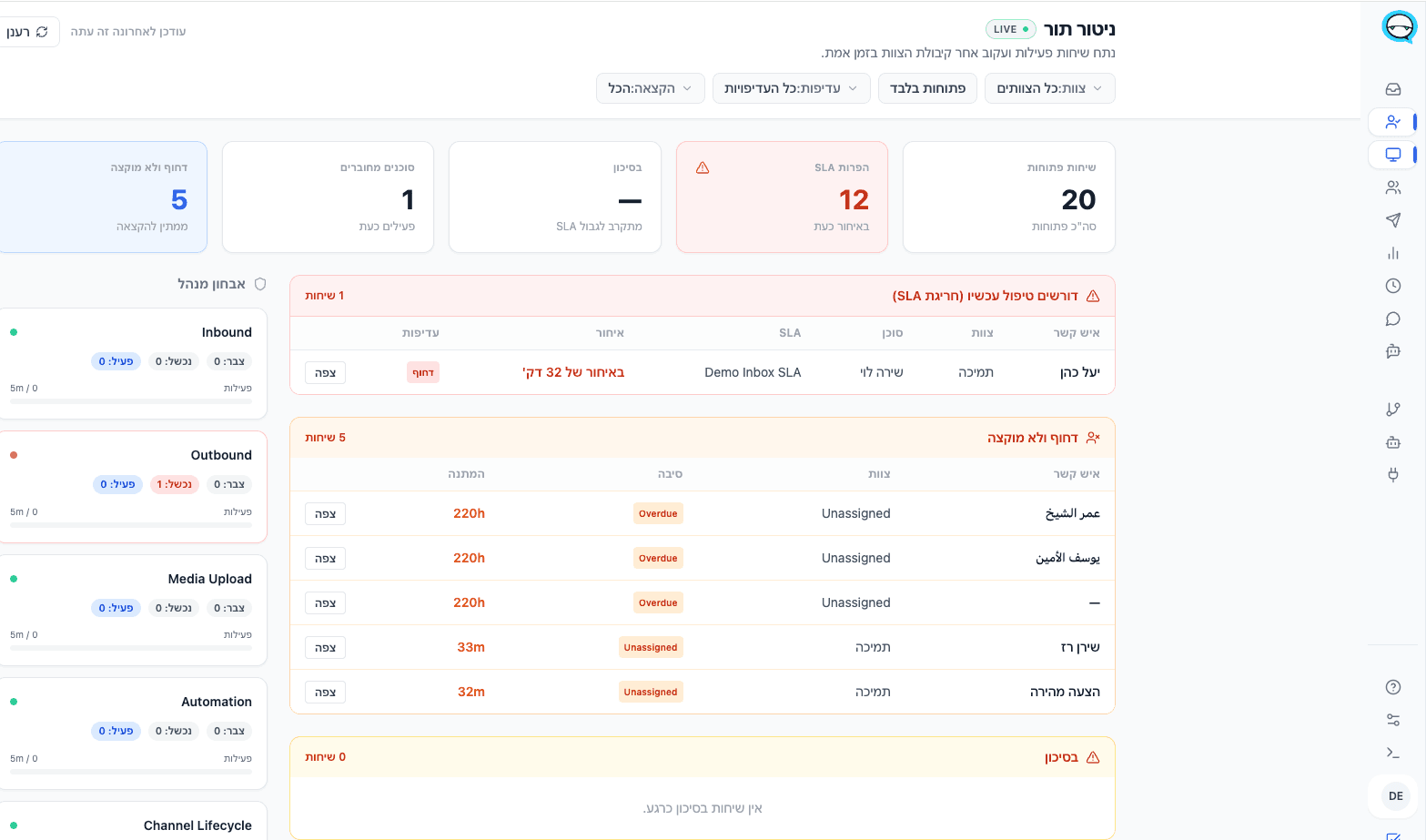Viewport: 1426px width, 840px height.
Task: Open the 'עדיפות:כל העדיפויות' dropdown
Action: [791, 88]
